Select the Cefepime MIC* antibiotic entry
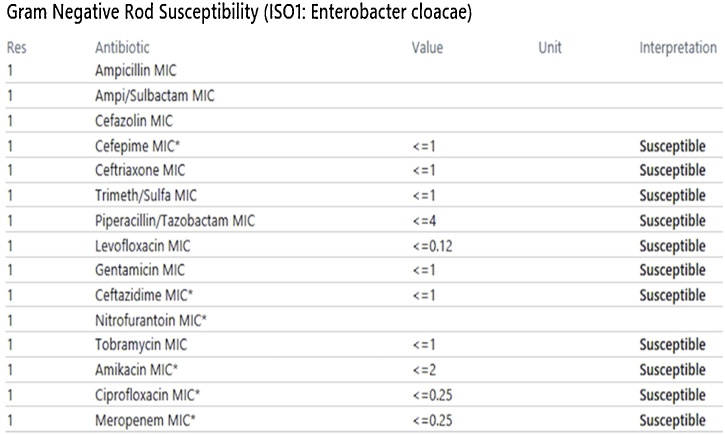This screenshot has height=434, width=725. coord(137,146)
